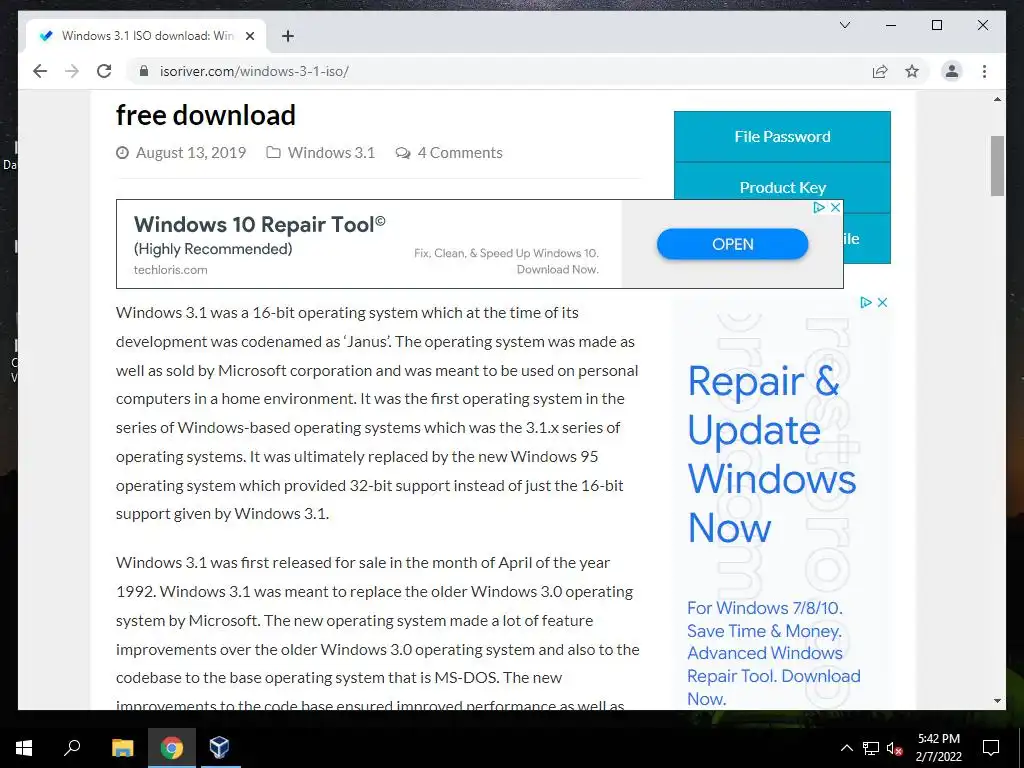Click Repair & Update Windows Now ad

click(x=771, y=455)
